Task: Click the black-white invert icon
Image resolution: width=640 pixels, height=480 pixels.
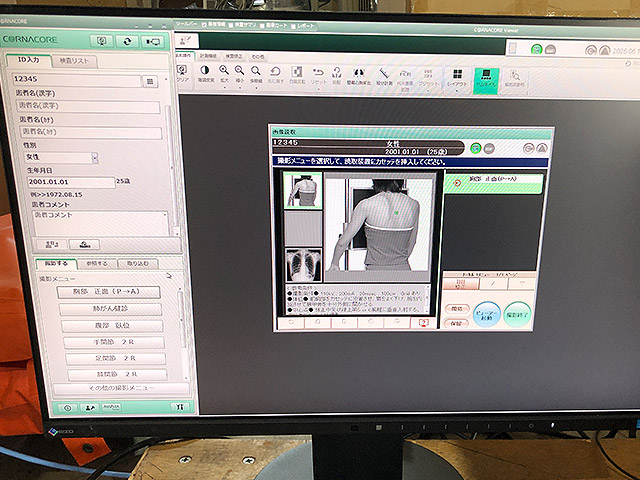Action: point(297,72)
